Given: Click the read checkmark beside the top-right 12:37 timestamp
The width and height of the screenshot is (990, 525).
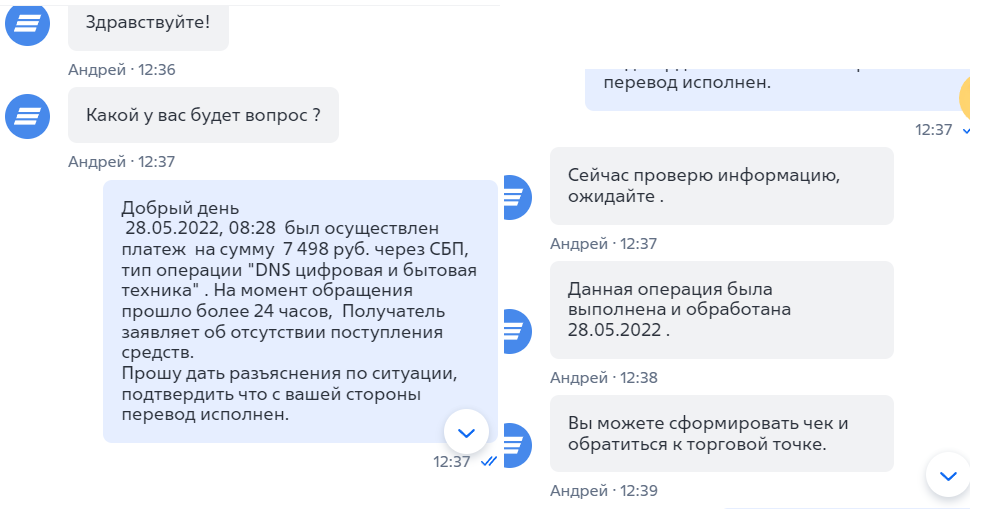Looking at the screenshot, I should [966, 130].
